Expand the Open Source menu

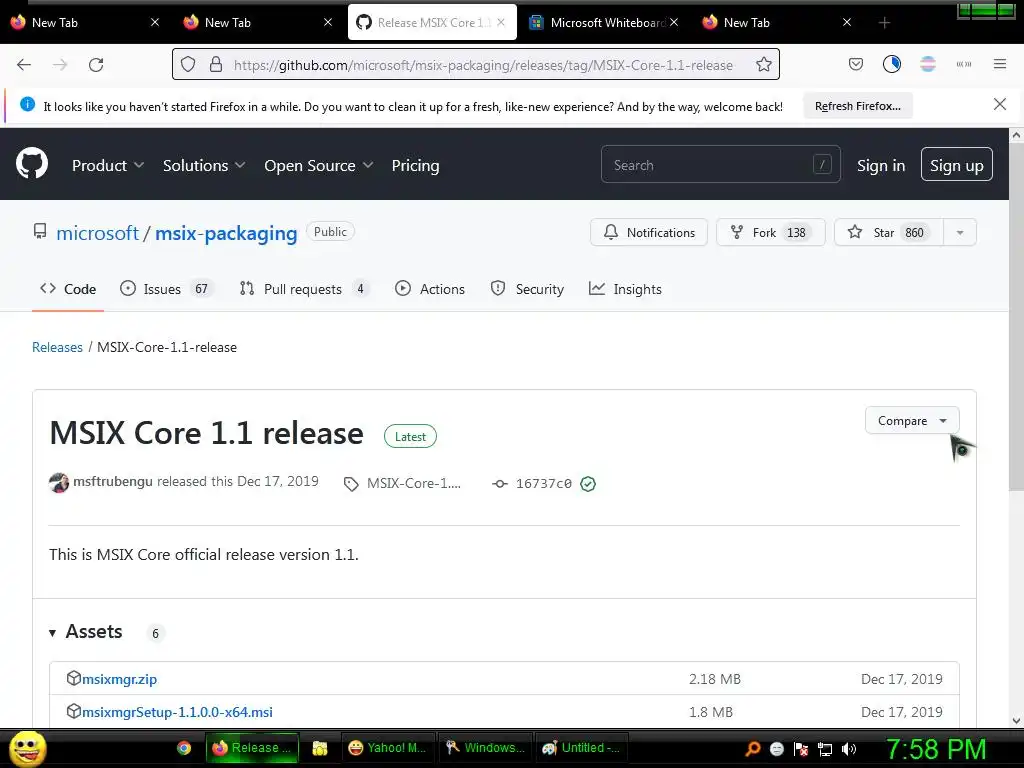[319, 165]
